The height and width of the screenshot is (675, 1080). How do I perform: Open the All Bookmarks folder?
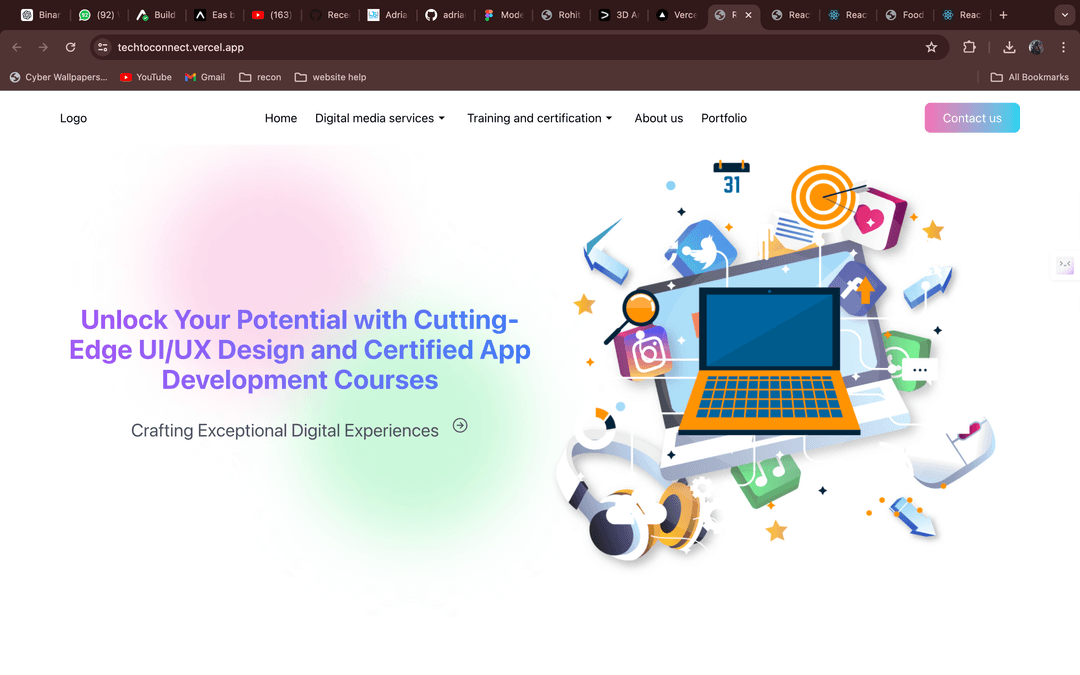[1029, 77]
